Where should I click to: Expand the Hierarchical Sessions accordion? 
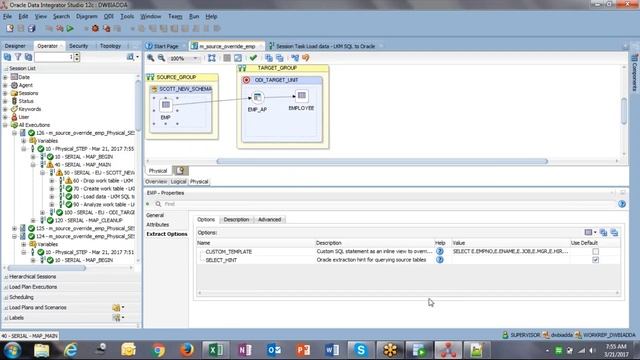pos(32,276)
